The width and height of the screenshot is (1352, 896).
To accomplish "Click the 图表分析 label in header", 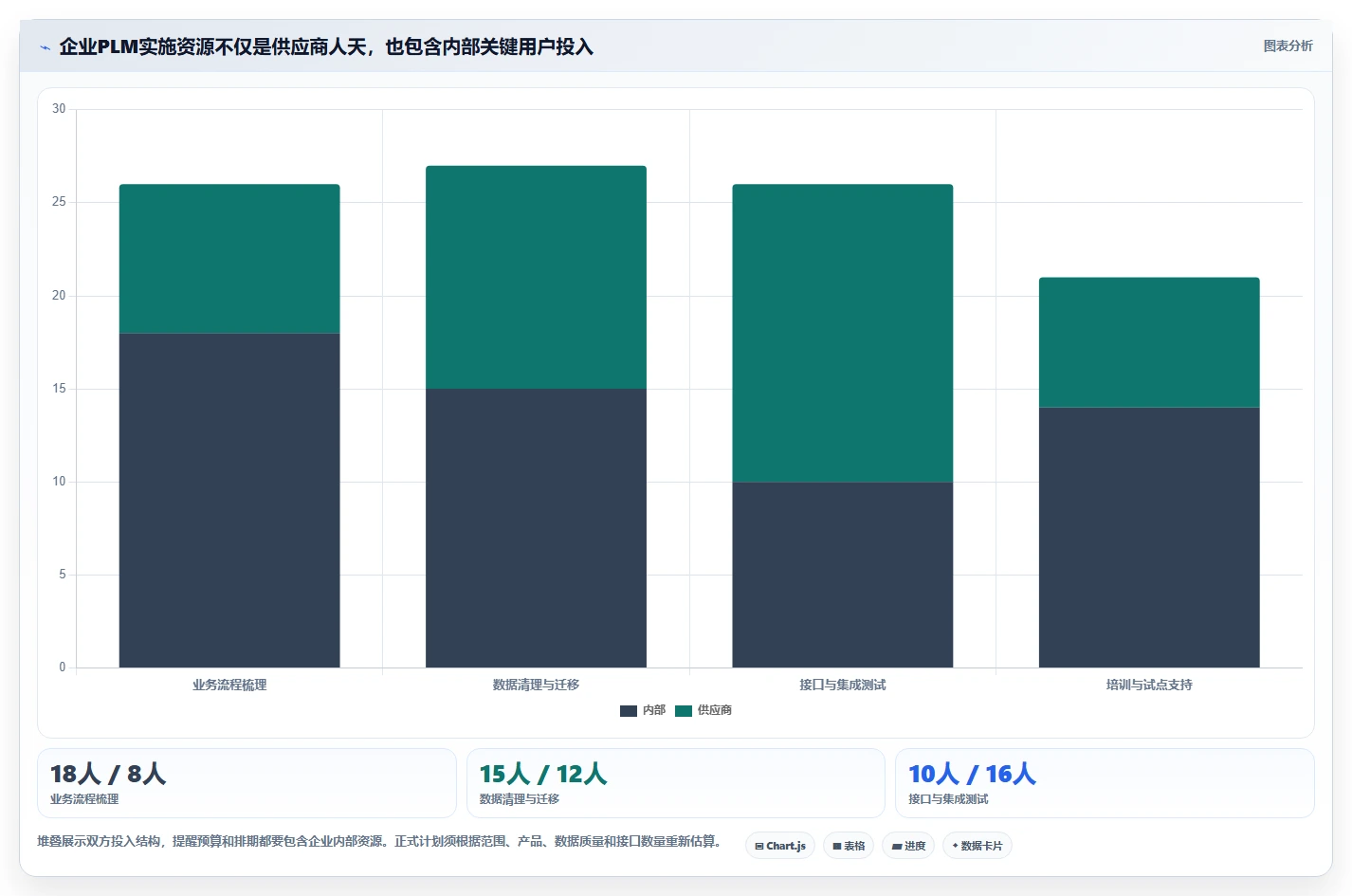I will point(1288,46).
